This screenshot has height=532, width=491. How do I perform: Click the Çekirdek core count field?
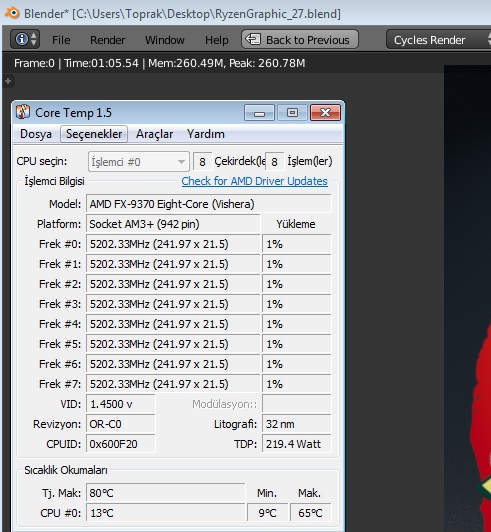202,162
